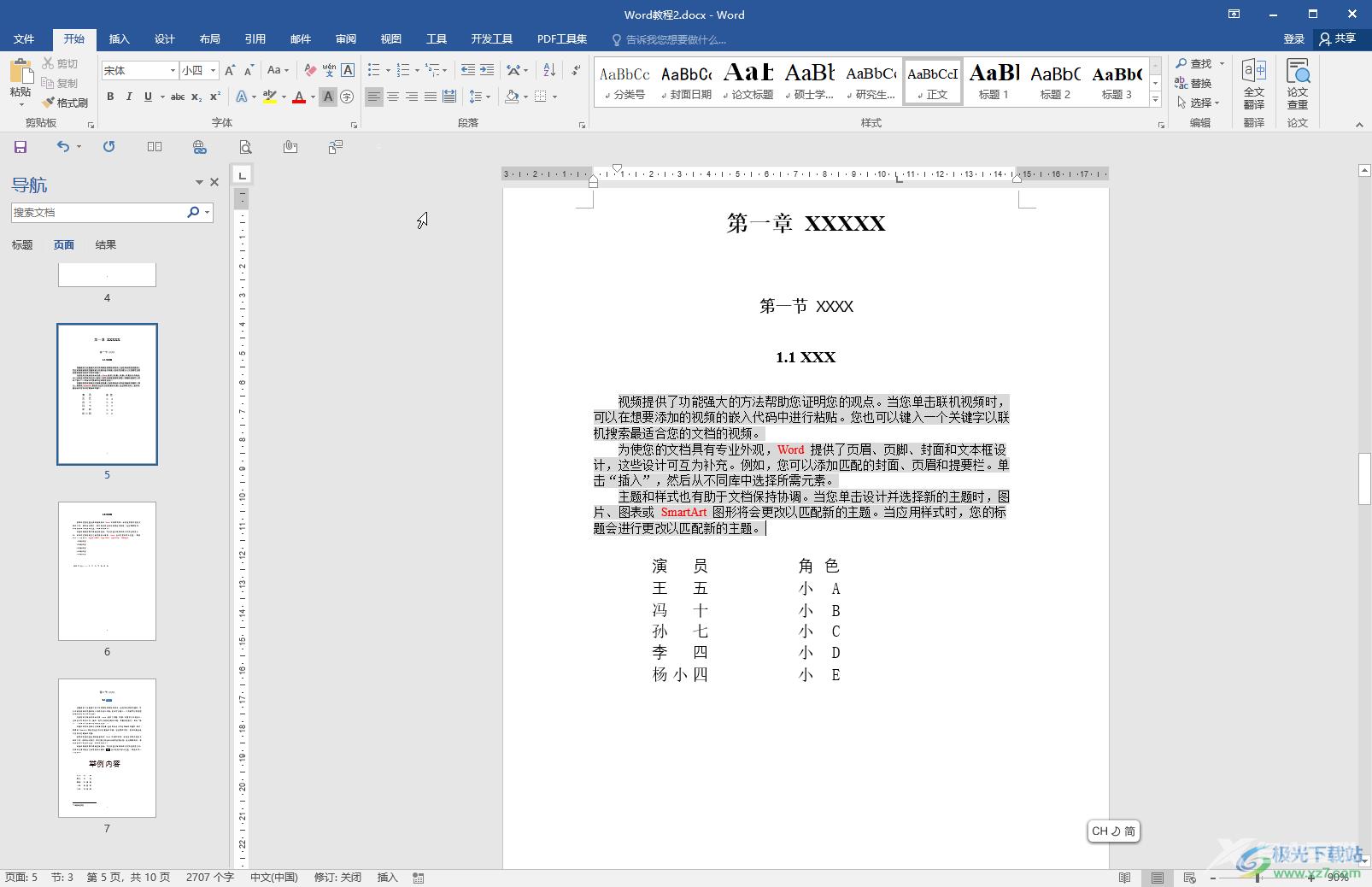The width and height of the screenshot is (1372, 887).
Task: Toggle Center paragraph alignment
Action: pyautogui.click(x=393, y=97)
